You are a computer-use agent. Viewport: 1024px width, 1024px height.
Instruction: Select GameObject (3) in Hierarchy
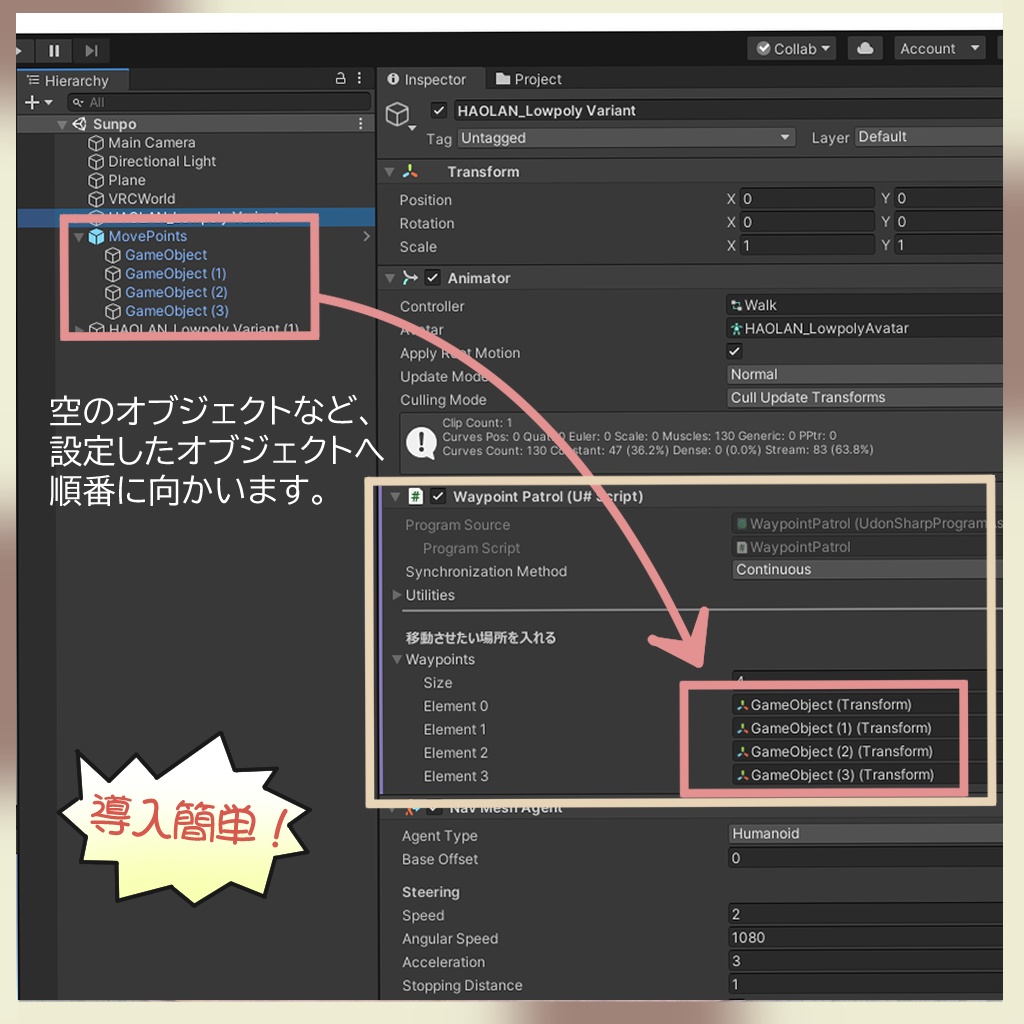pos(176,311)
